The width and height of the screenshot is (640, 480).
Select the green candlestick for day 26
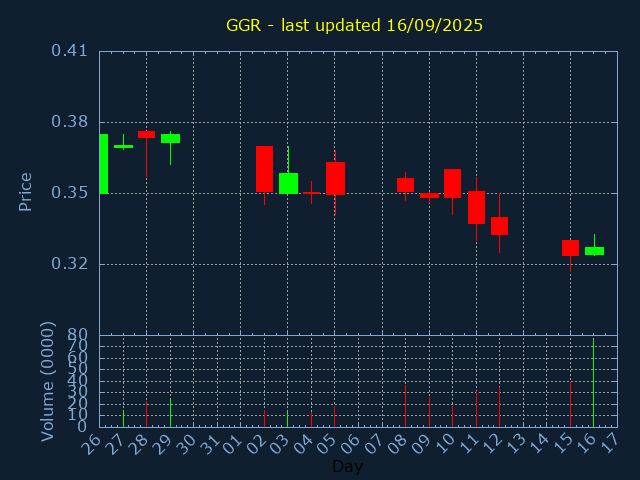[x=104, y=164]
